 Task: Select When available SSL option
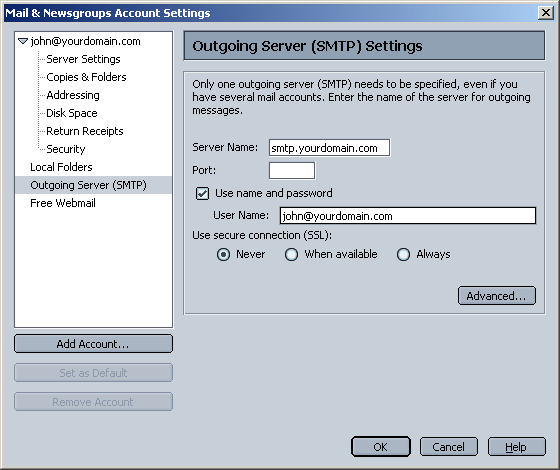(291, 255)
